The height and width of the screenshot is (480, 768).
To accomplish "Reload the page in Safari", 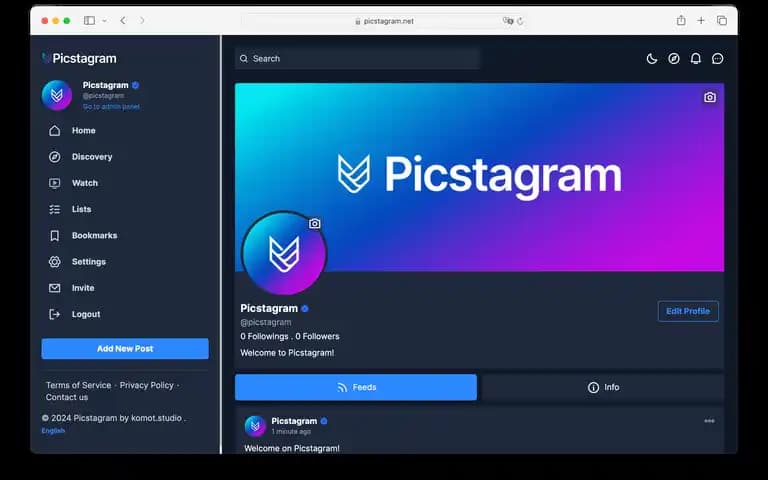I will pyautogui.click(x=520, y=21).
